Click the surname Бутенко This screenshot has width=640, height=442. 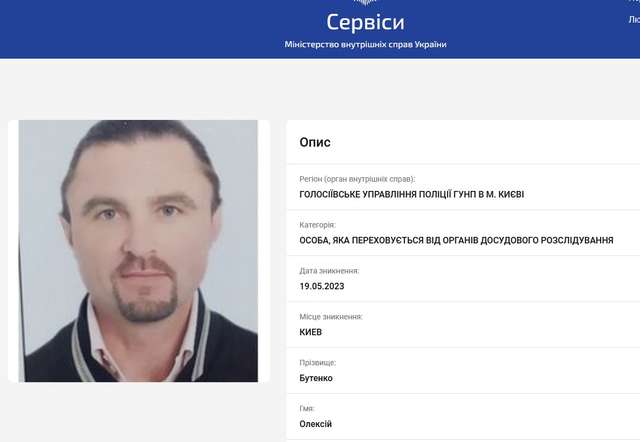(x=316, y=378)
